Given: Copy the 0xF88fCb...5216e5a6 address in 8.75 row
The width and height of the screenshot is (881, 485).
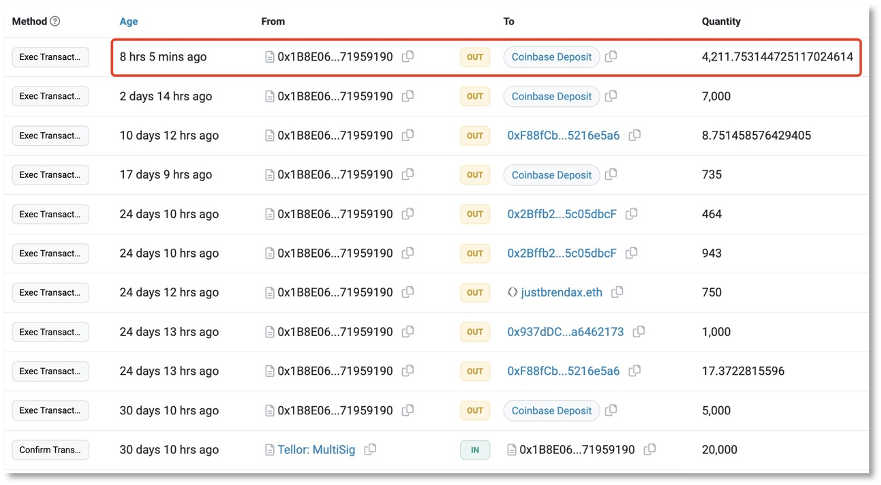Looking at the screenshot, I should pos(634,135).
